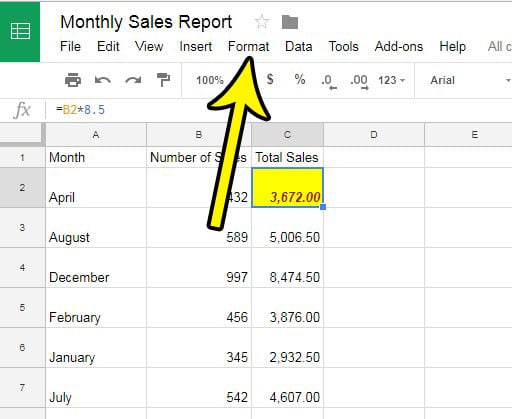This screenshot has width=512, height=419.
Task: Select row 3 header
Action: pyautogui.click(x=22, y=228)
